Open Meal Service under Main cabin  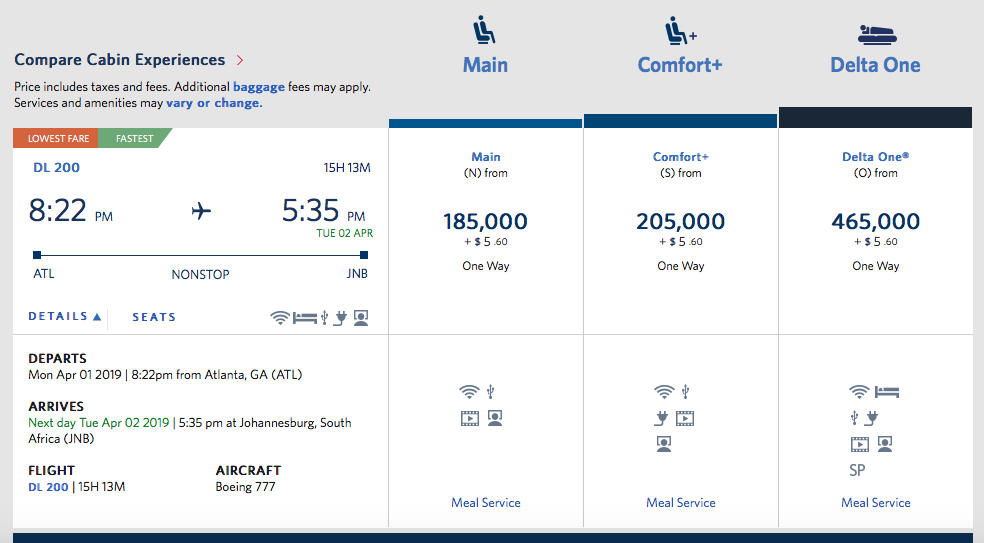pos(485,503)
